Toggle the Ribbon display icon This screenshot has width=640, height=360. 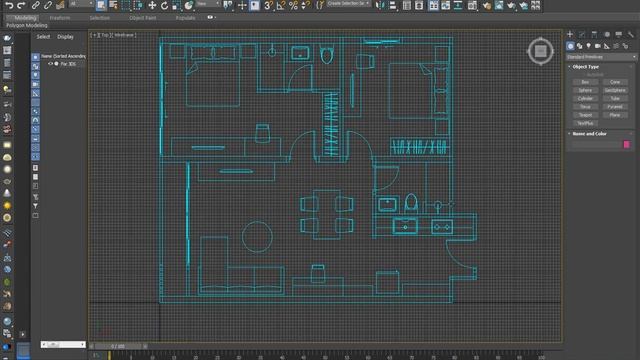click(433, 5)
